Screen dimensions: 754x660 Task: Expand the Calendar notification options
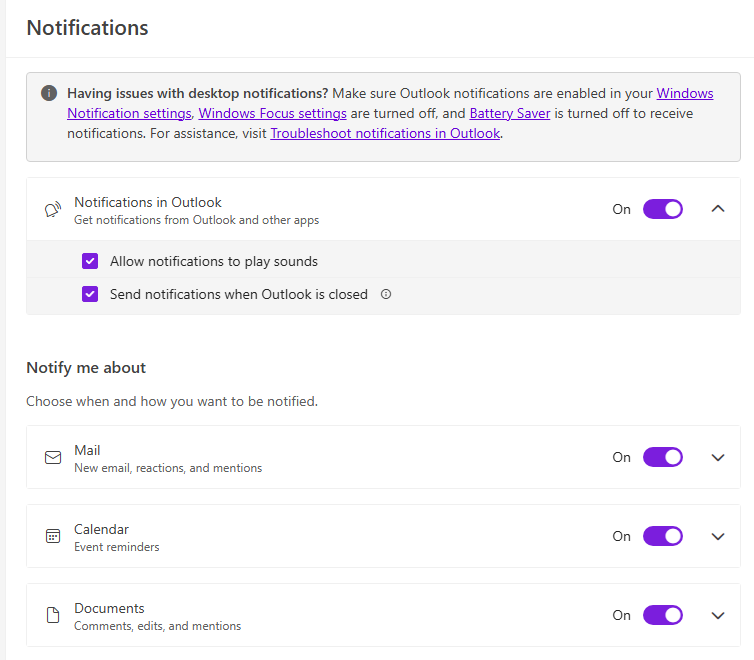(x=718, y=536)
